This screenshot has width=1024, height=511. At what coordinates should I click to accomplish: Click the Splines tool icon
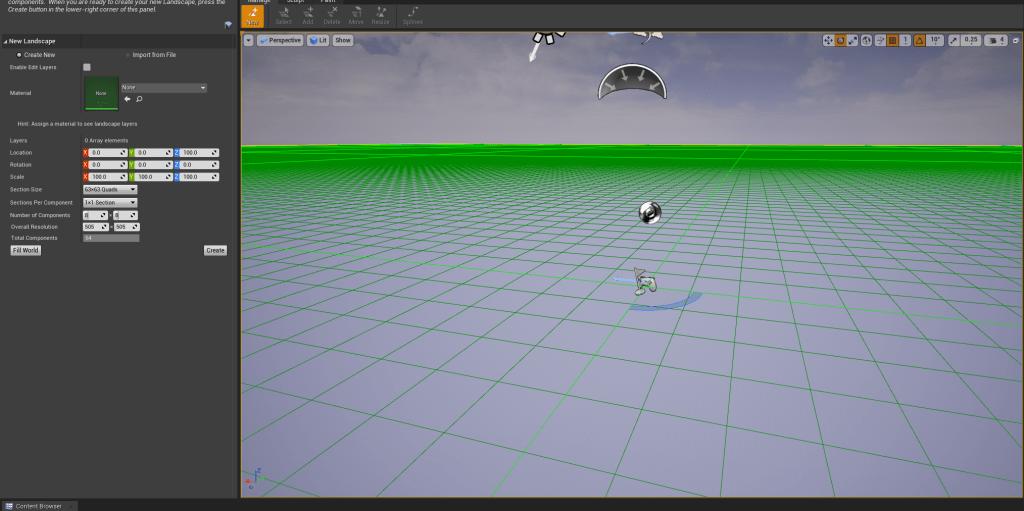[412, 15]
